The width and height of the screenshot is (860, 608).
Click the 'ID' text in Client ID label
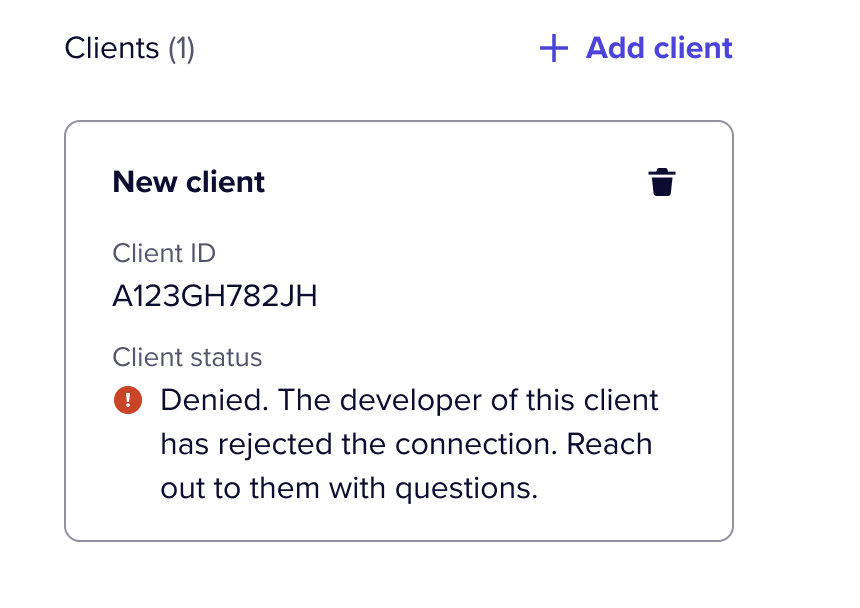click(203, 253)
